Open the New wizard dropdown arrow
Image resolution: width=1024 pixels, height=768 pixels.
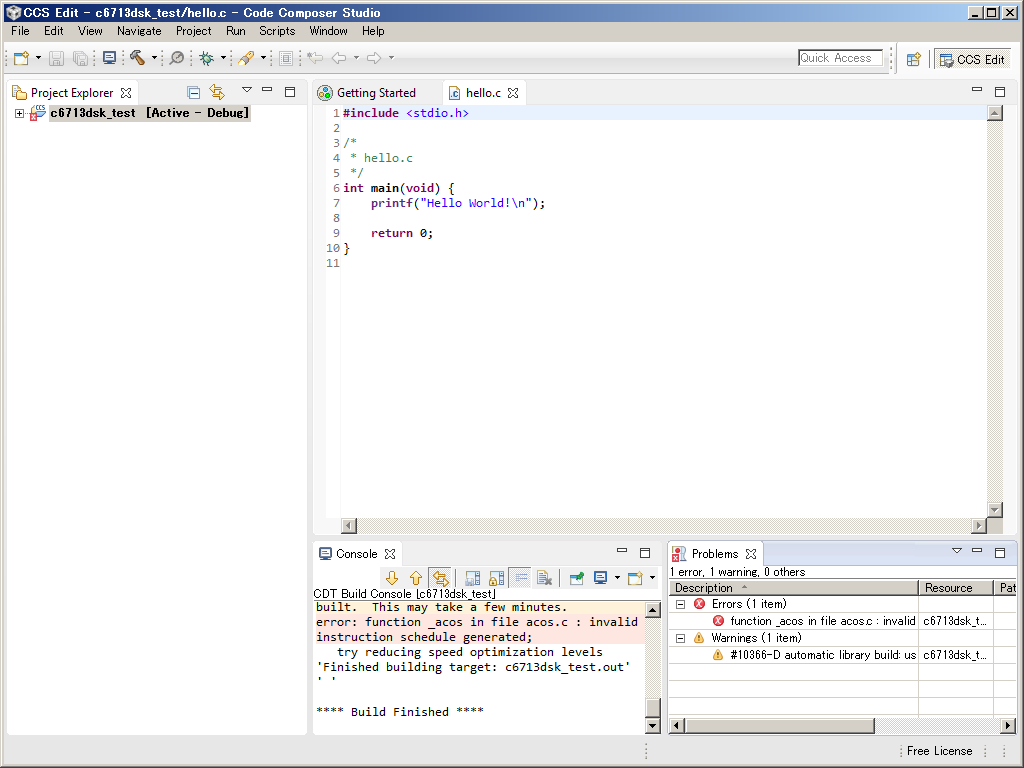click(38, 58)
